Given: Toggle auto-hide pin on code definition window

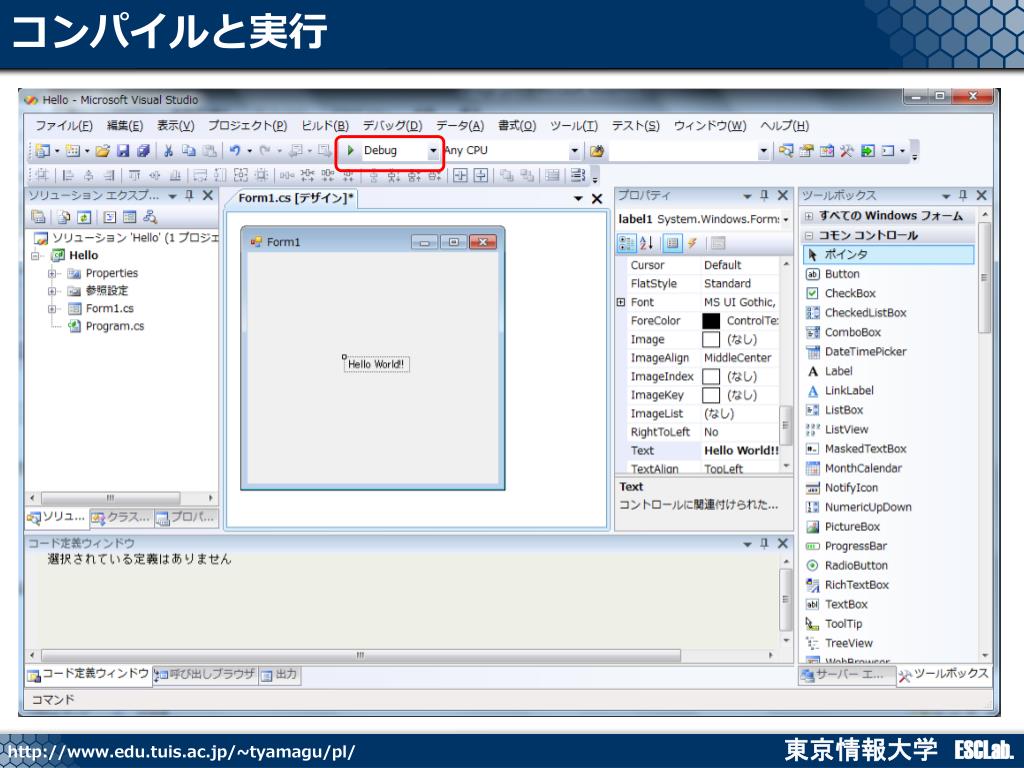Looking at the screenshot, I should [x=764, y=543].
